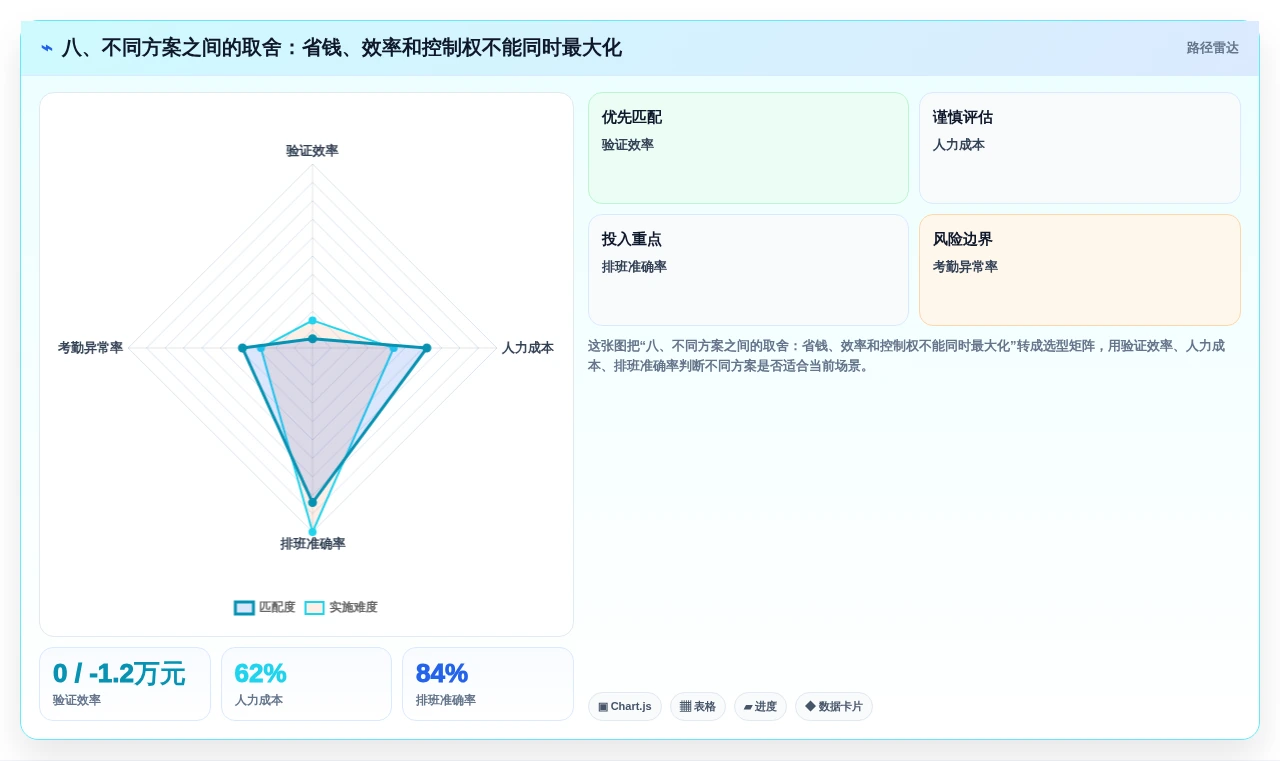The width and height of the screenshot is (1280, 761).
Task: Select the 数据卡片 tag chip
Action: [834, 707]
